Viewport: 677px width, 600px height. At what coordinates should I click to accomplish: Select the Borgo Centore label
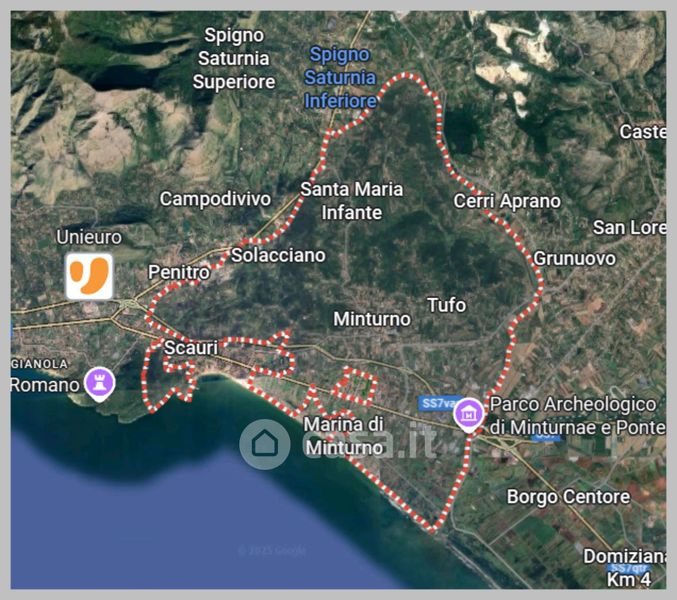click(x=568, y=497)
